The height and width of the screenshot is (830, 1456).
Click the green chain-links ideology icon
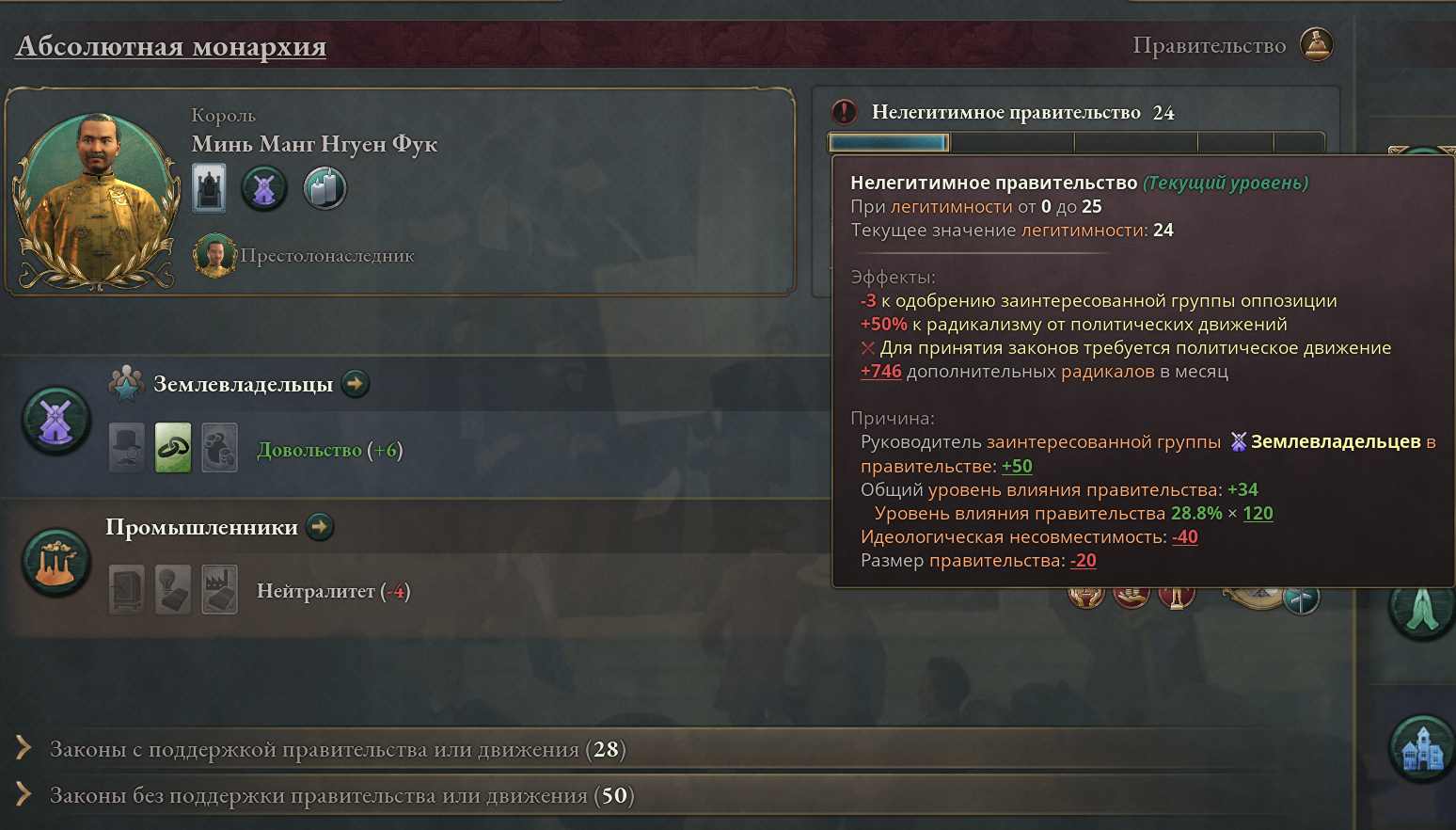173,448
